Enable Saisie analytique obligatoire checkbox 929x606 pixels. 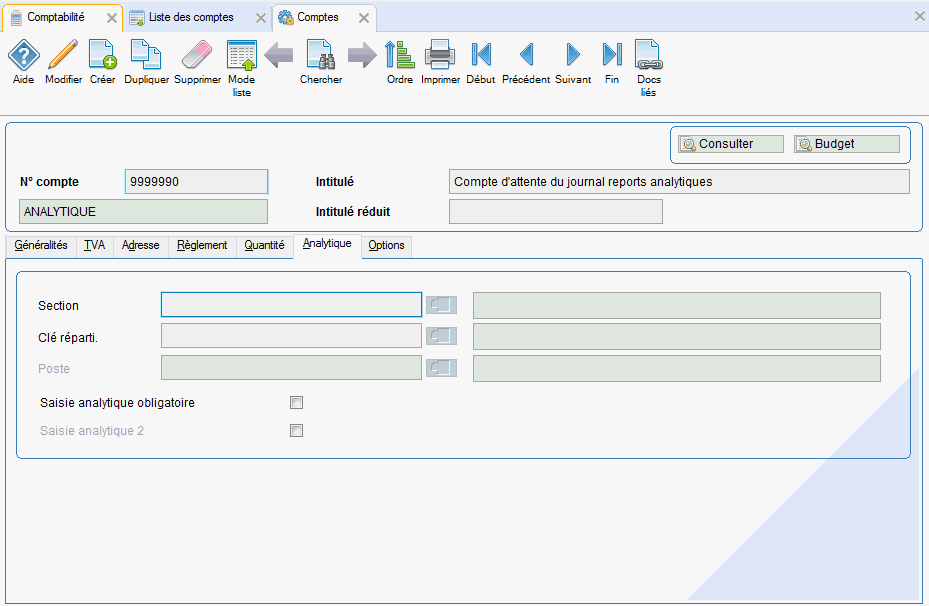[x=296, y=403]
